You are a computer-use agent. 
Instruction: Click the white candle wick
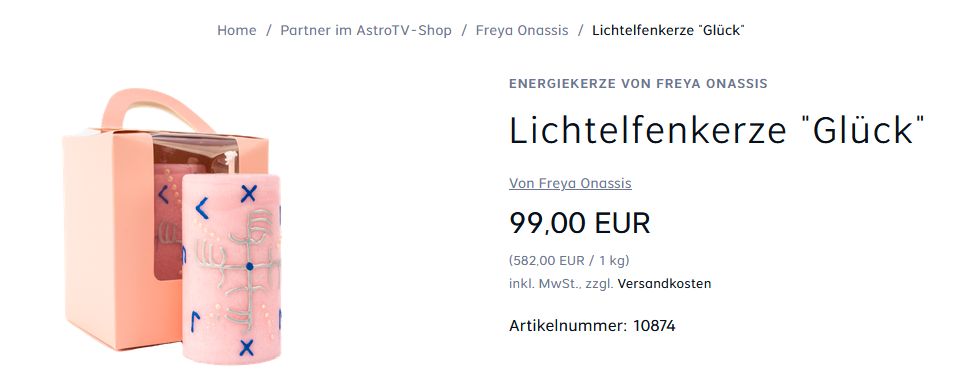(x=233, y=160)
